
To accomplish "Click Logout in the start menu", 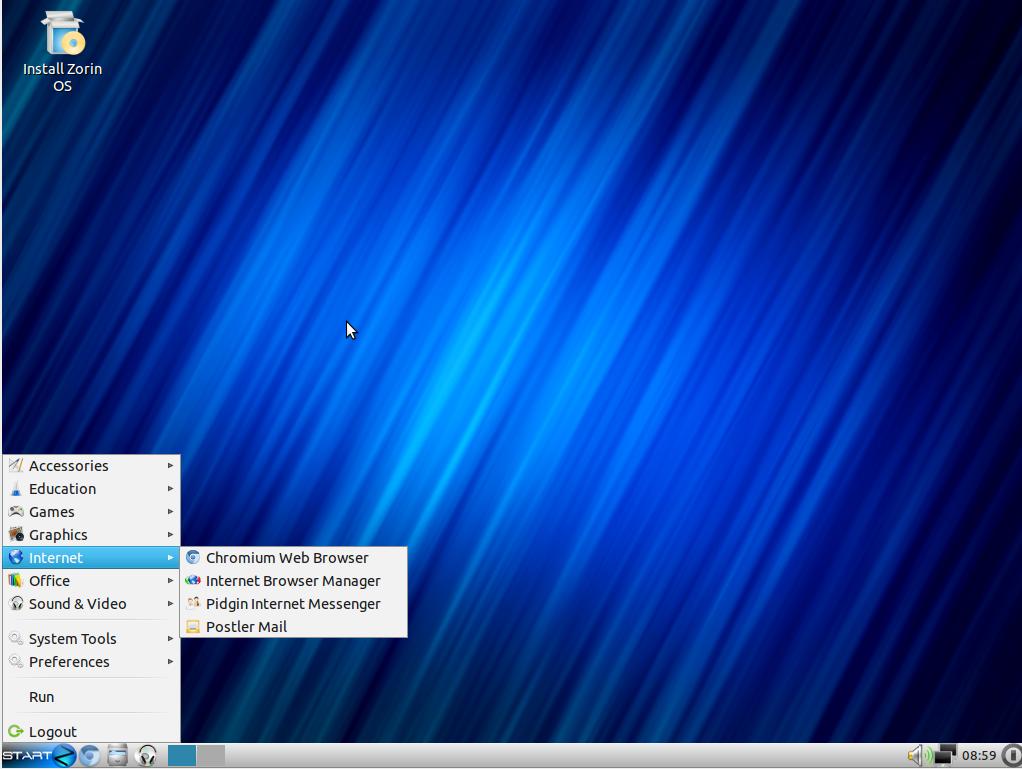I will click(x=52, y=732).
